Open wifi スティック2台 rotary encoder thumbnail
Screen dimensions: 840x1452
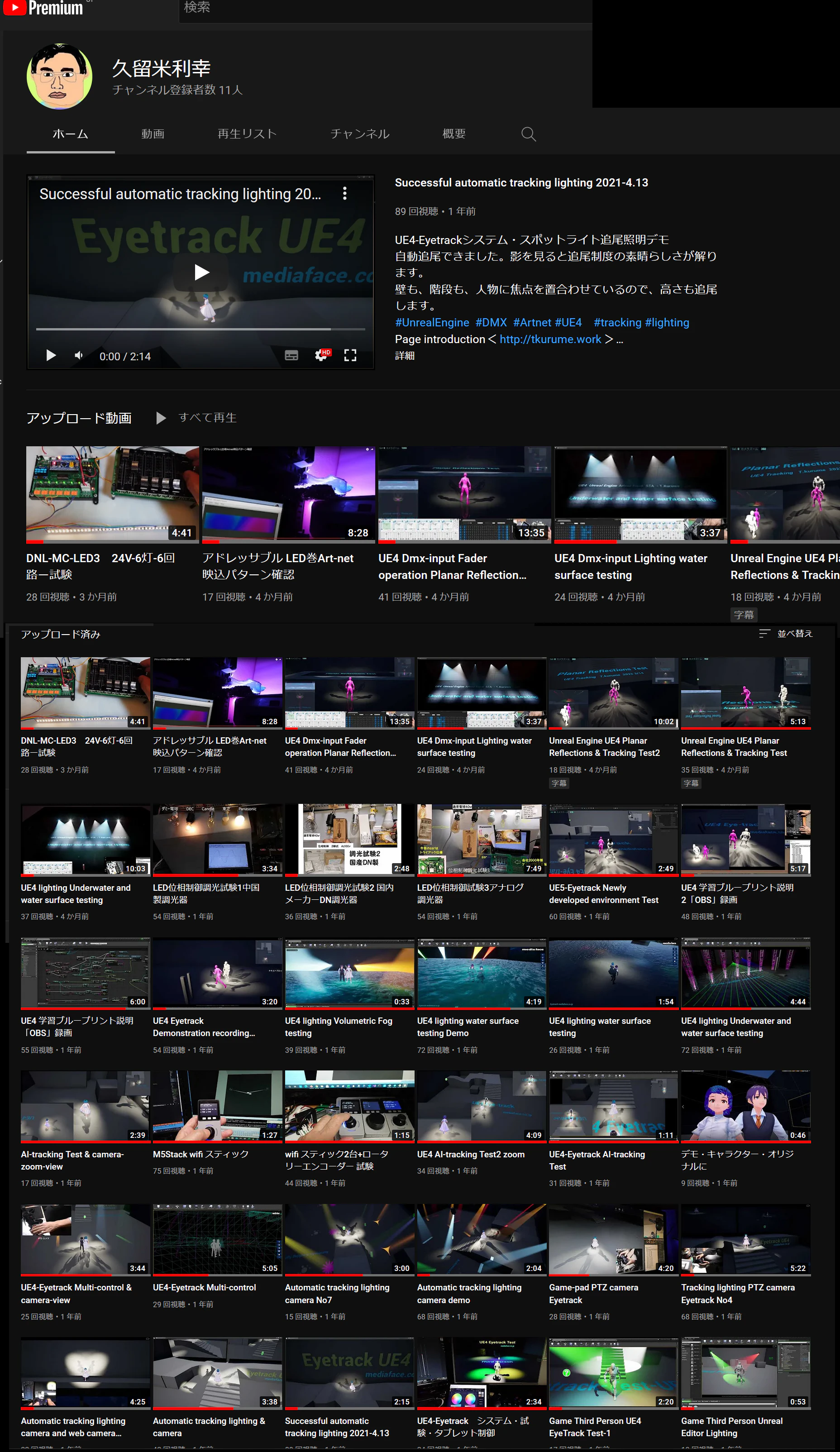pos(350,1106)
